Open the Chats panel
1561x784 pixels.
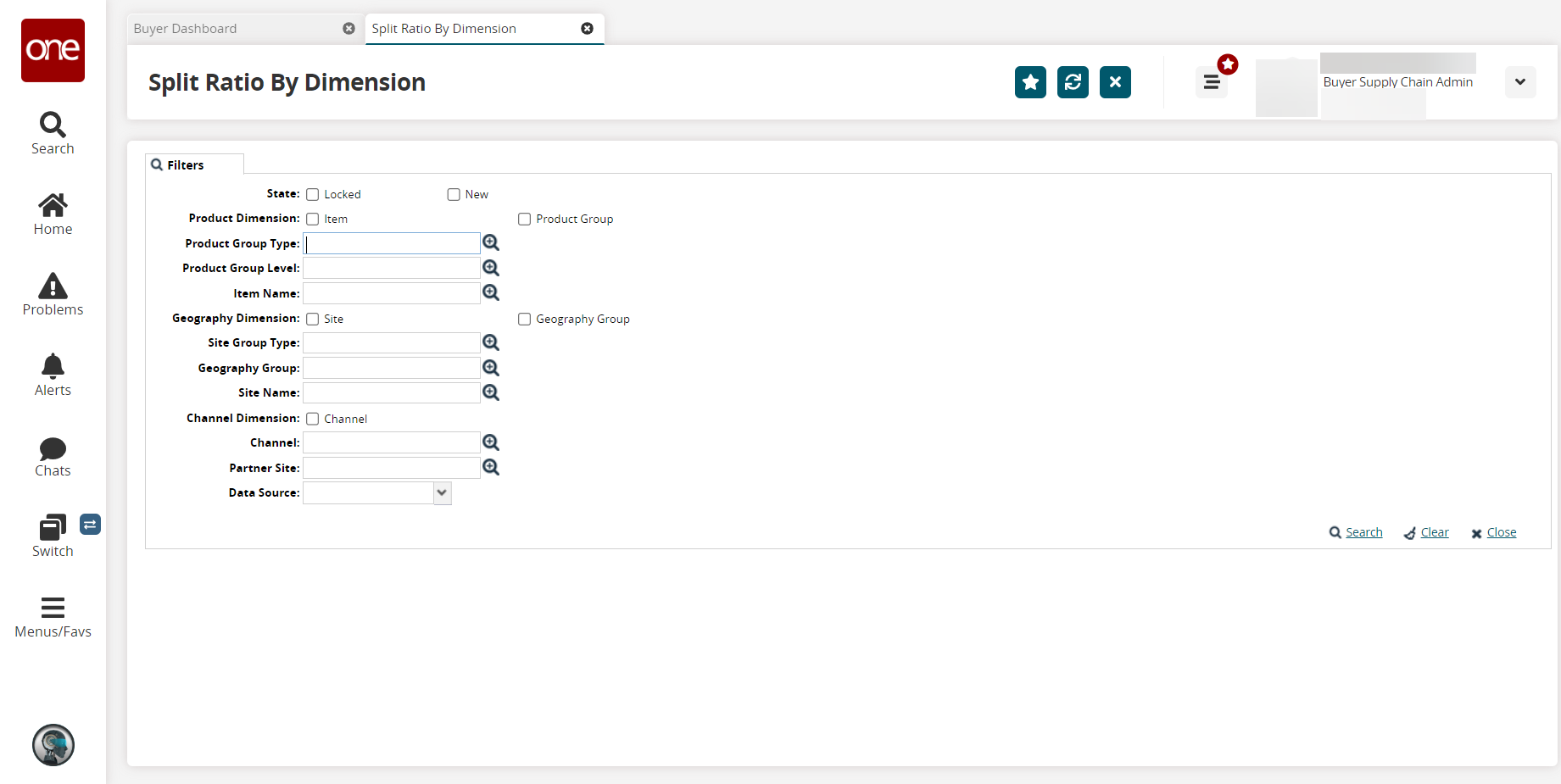[x=53, y=456]
